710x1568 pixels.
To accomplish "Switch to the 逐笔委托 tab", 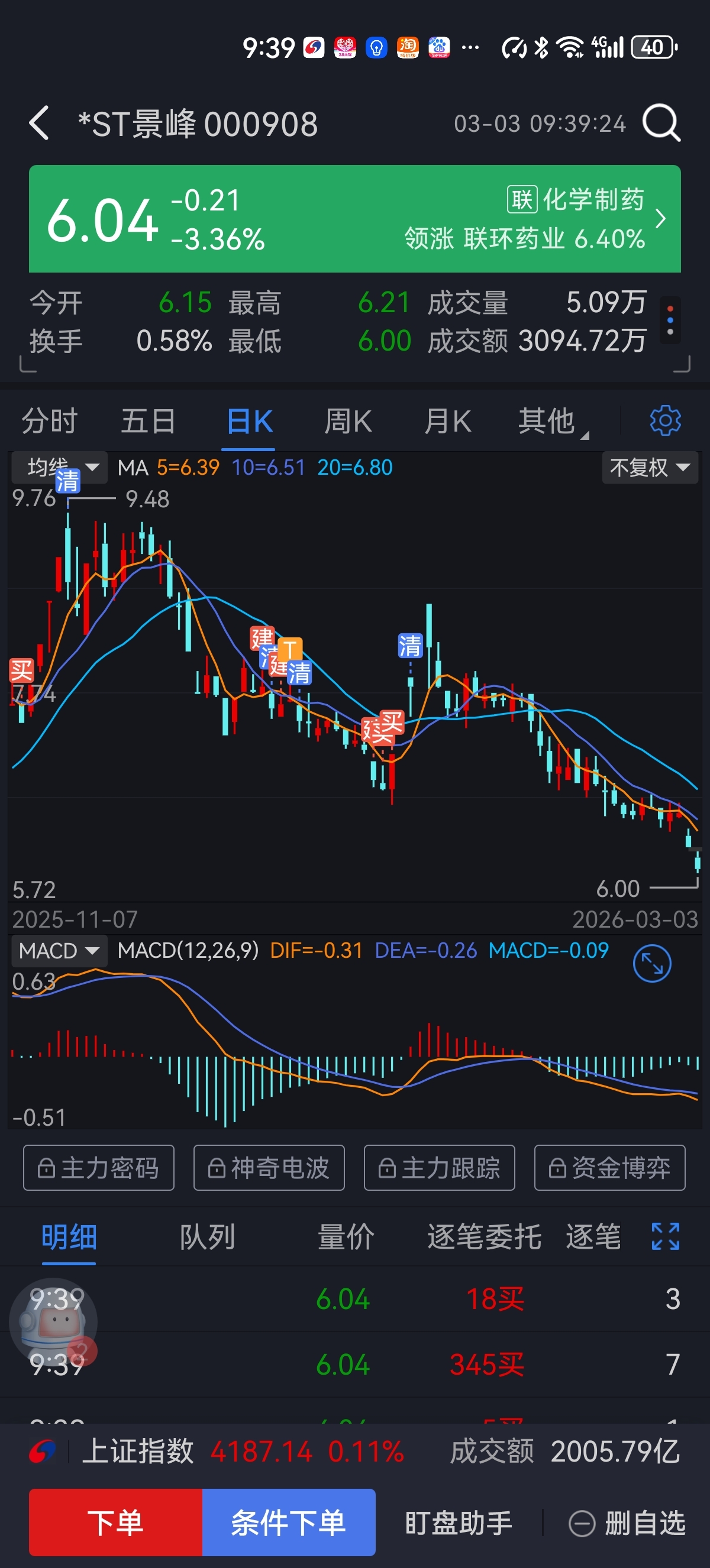I will tap(484, 1237).
